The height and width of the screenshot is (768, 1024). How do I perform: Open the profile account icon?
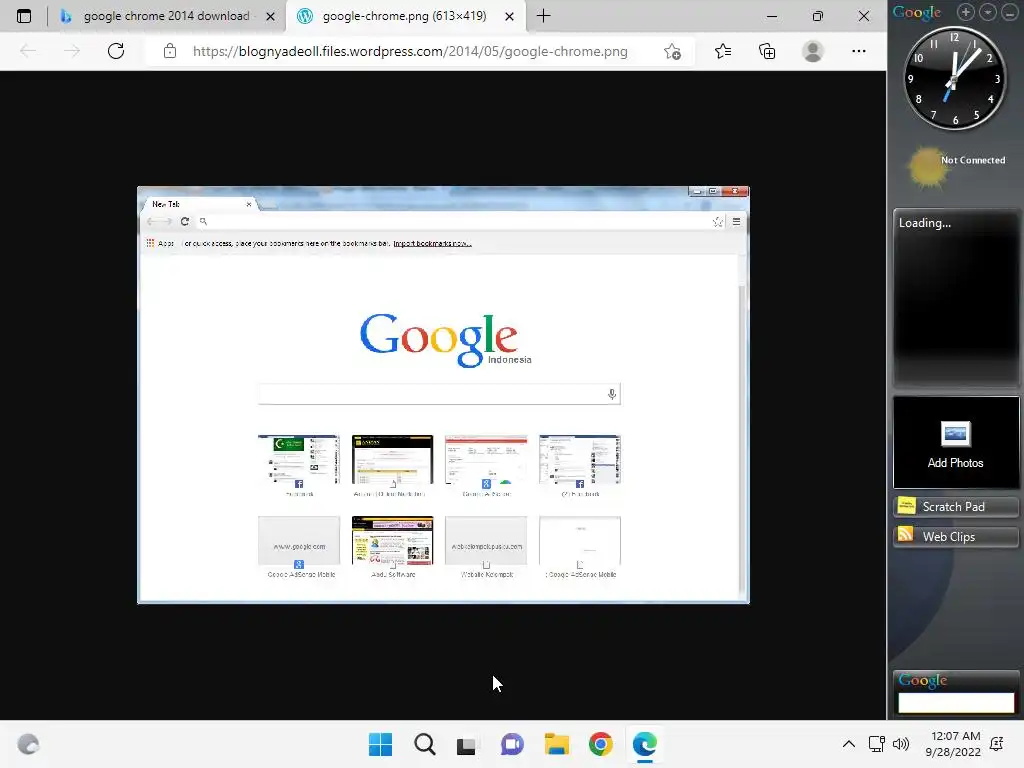click(x=813, y=51)
